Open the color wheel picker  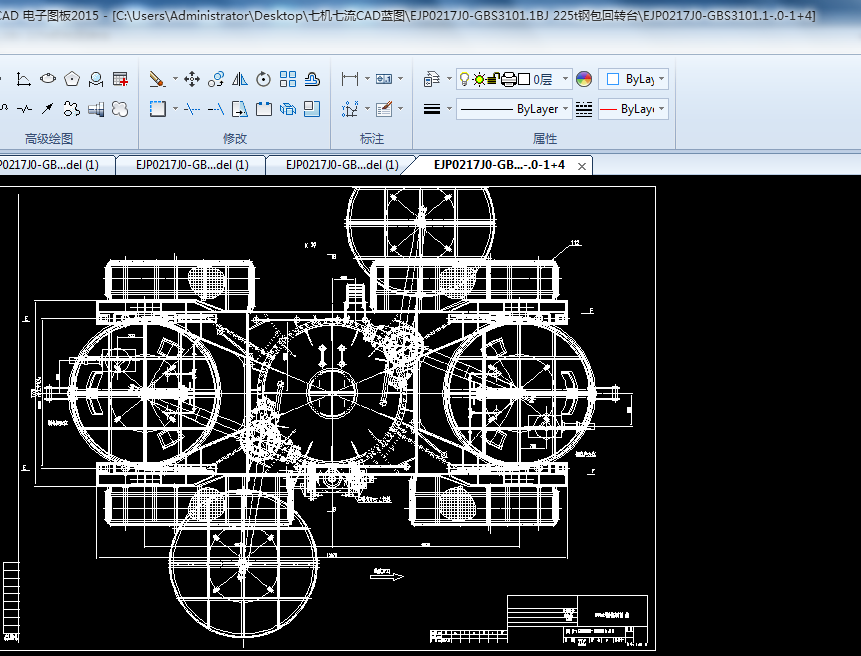[585, 79]
